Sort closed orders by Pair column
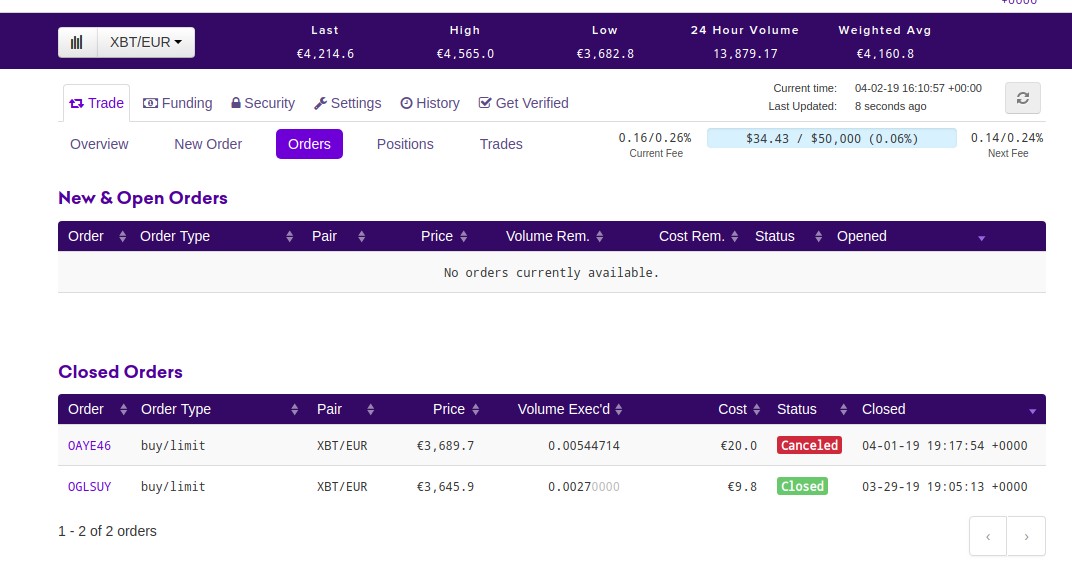 point(345,409)
